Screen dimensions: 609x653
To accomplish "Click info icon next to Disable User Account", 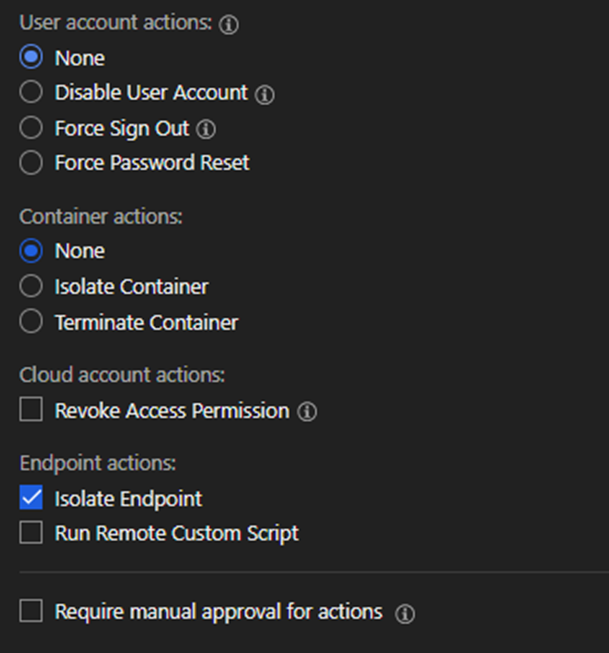I will click(264, 95).
